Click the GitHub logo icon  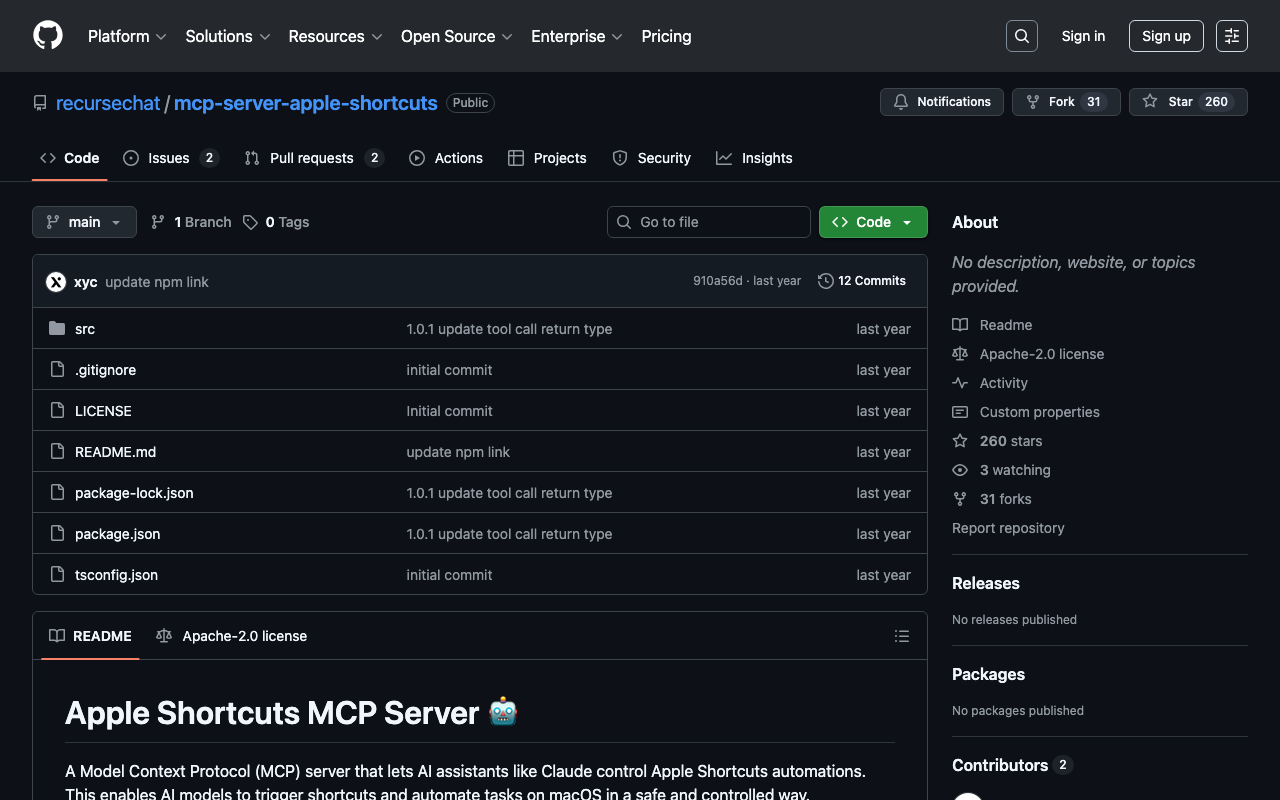pos(48,36)
